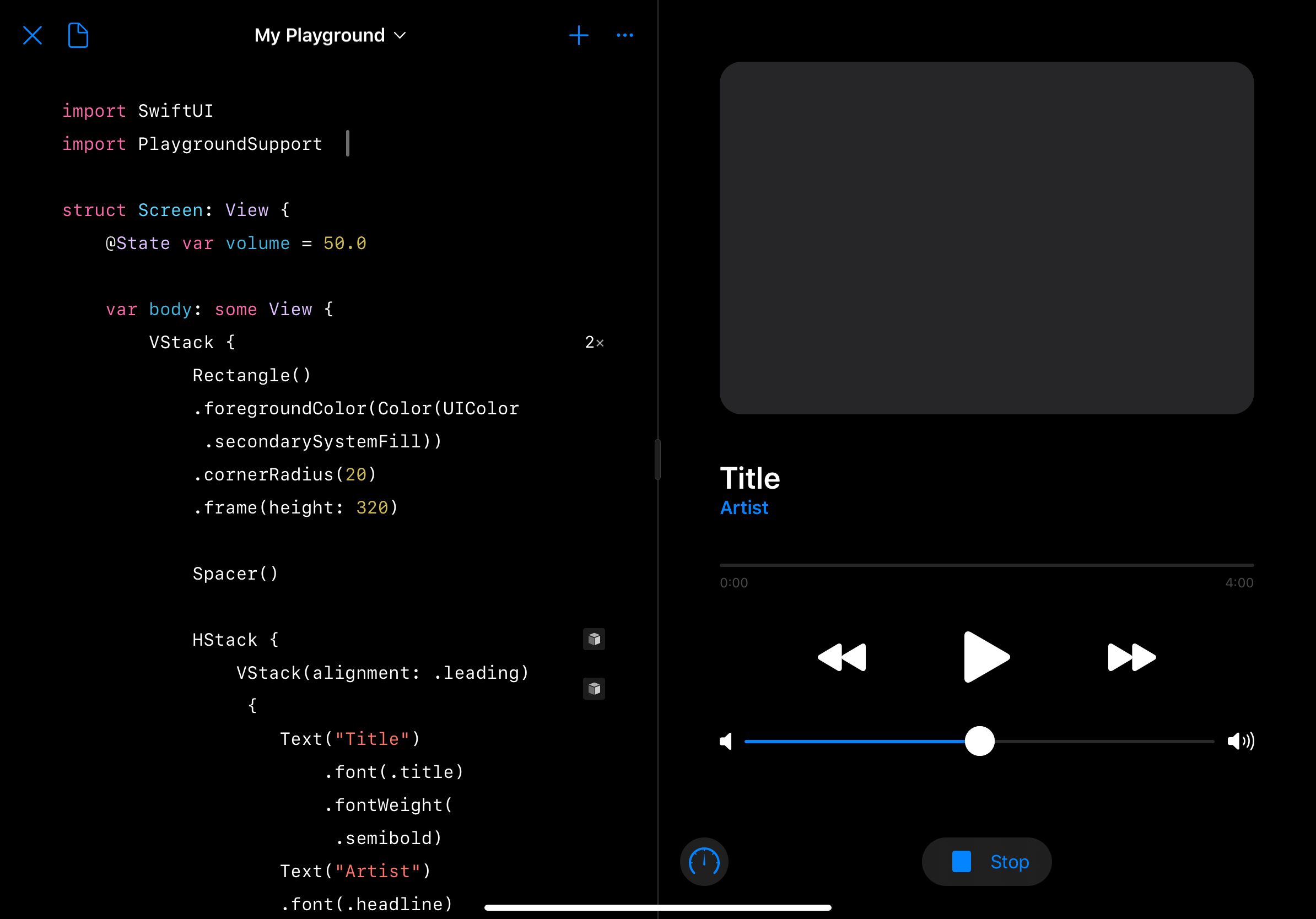
Task: Click the volume slider knob
Action: pos(979,741)
